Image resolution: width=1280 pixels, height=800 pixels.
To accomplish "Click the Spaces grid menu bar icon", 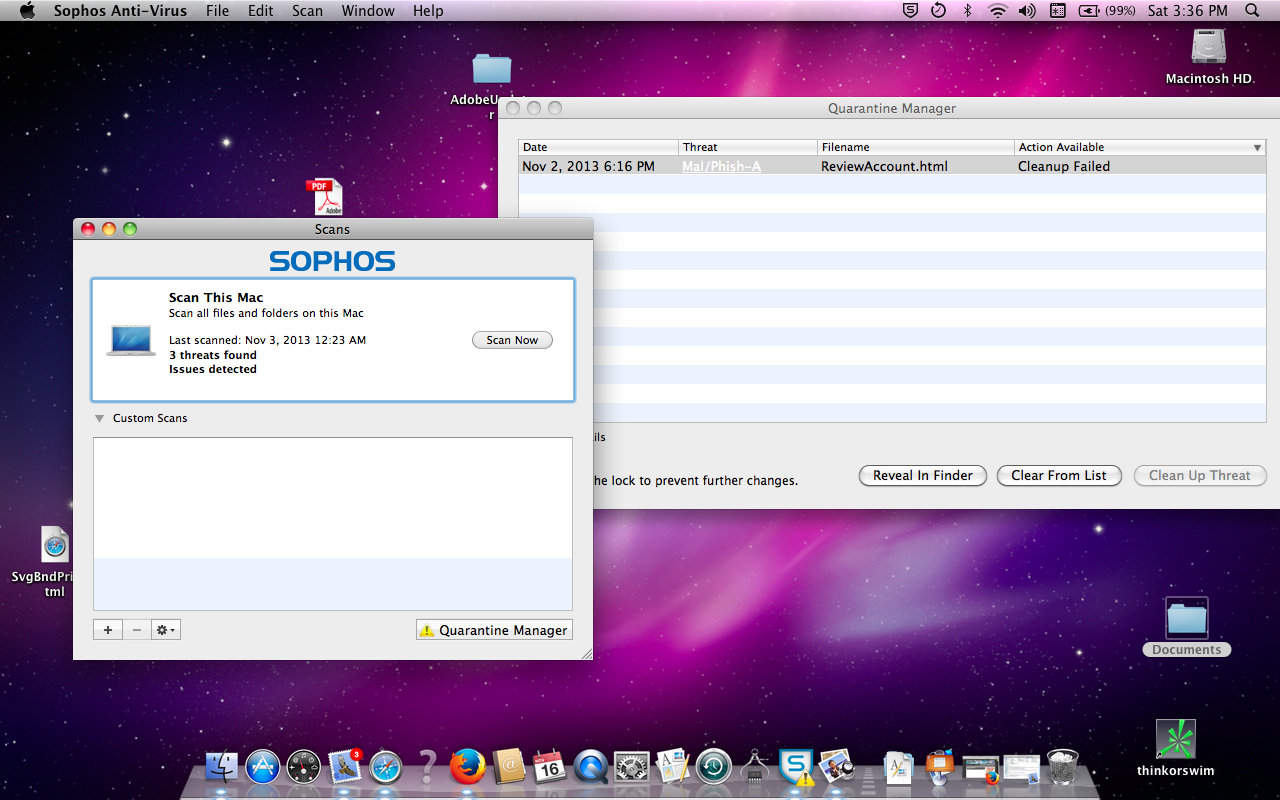I will pyautogui.click(x=1058, y=11).
